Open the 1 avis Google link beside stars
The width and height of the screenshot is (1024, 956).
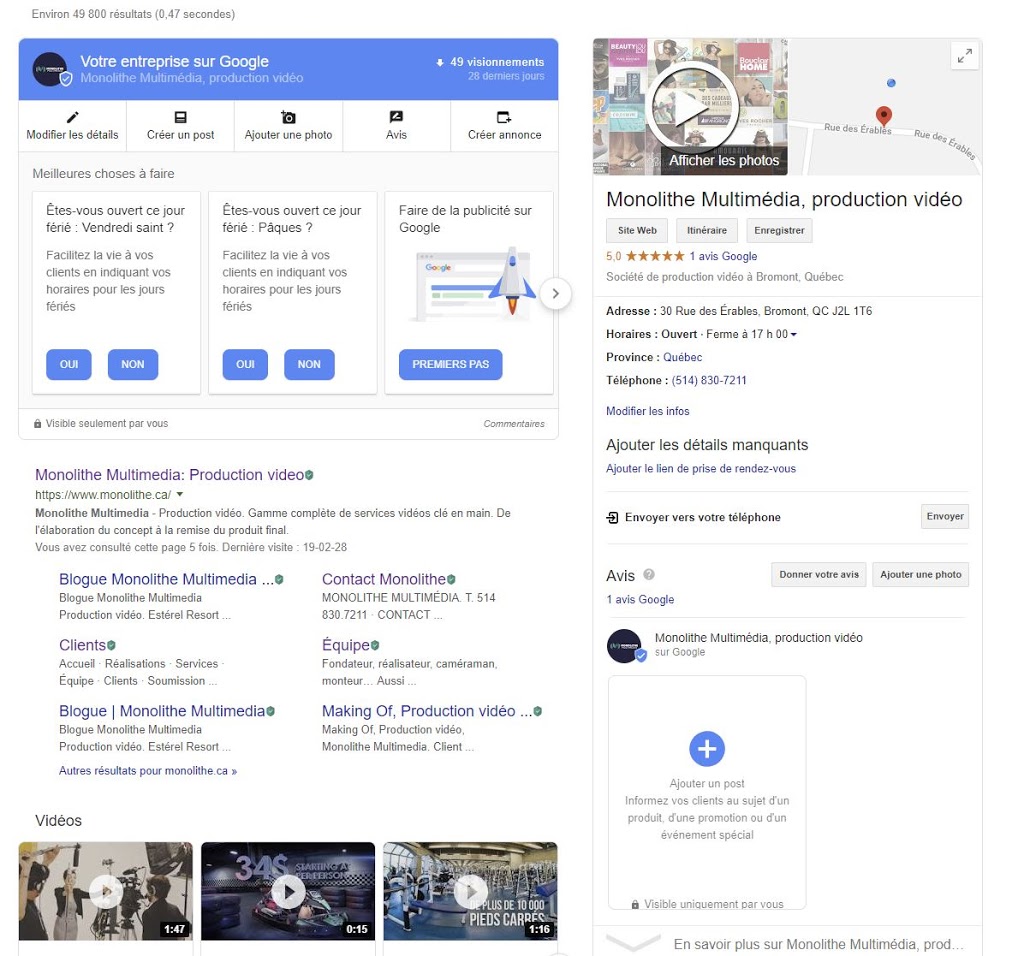[x=723, y=256]
